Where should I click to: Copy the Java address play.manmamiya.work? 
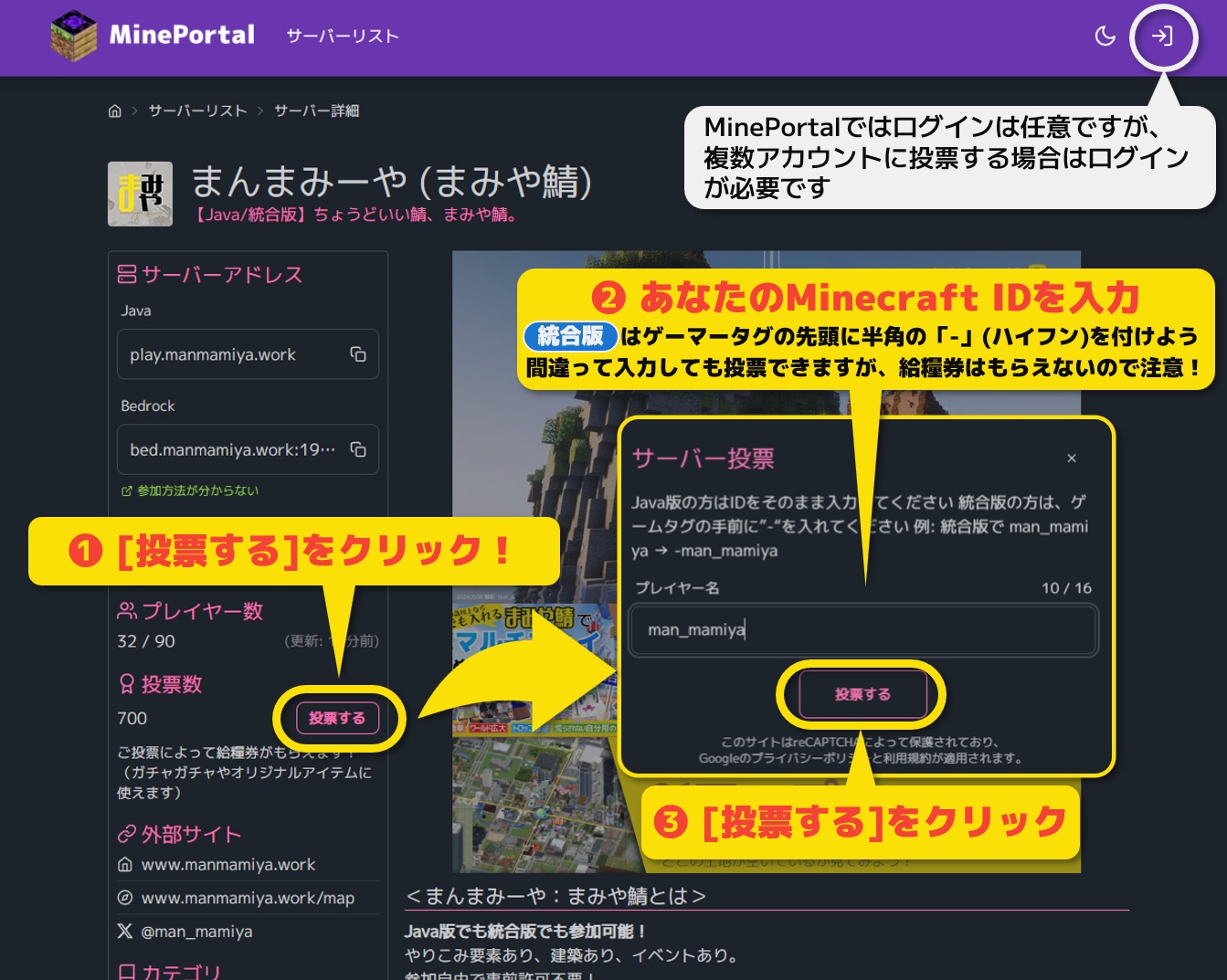pyautogui.click(x=358, y=354)
